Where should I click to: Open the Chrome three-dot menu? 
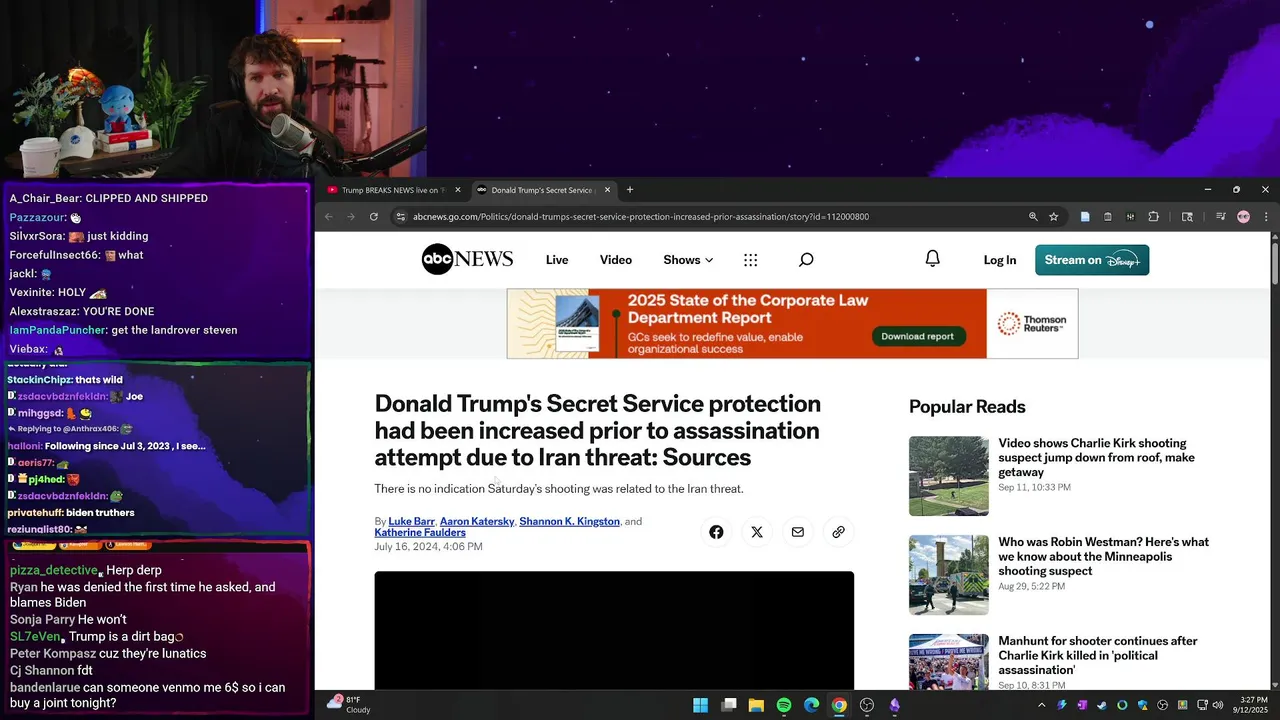[x=1266, y=217]
